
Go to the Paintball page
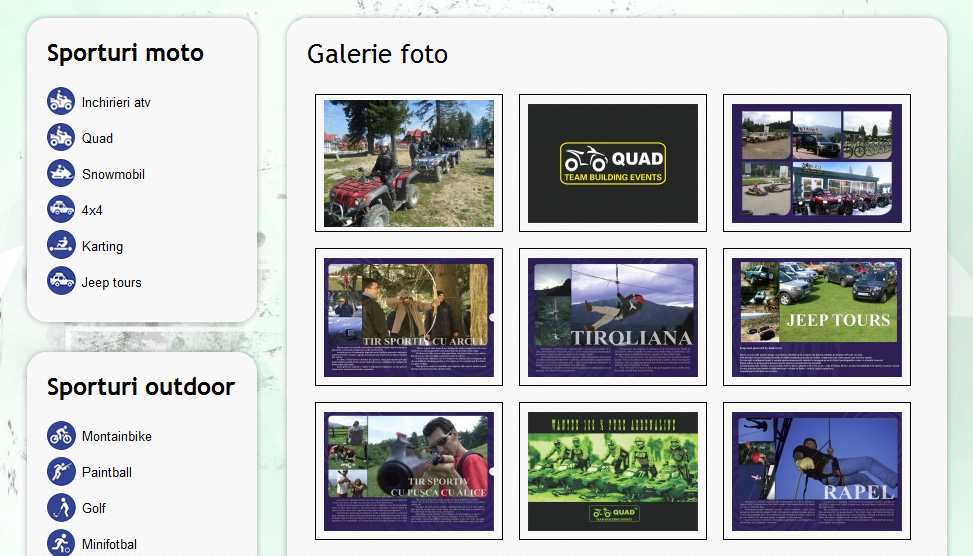(107, 472)
